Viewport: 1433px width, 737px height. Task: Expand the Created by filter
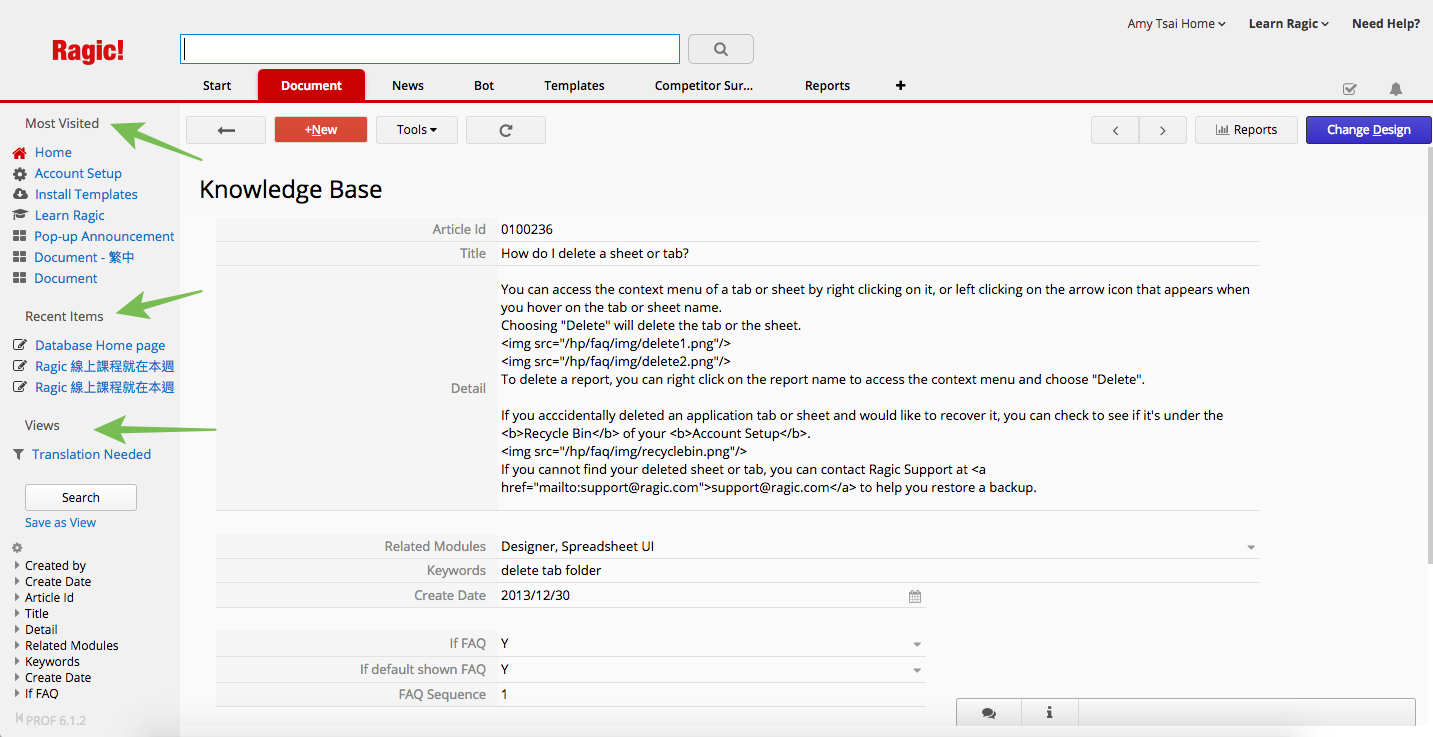tap(18, 565)
